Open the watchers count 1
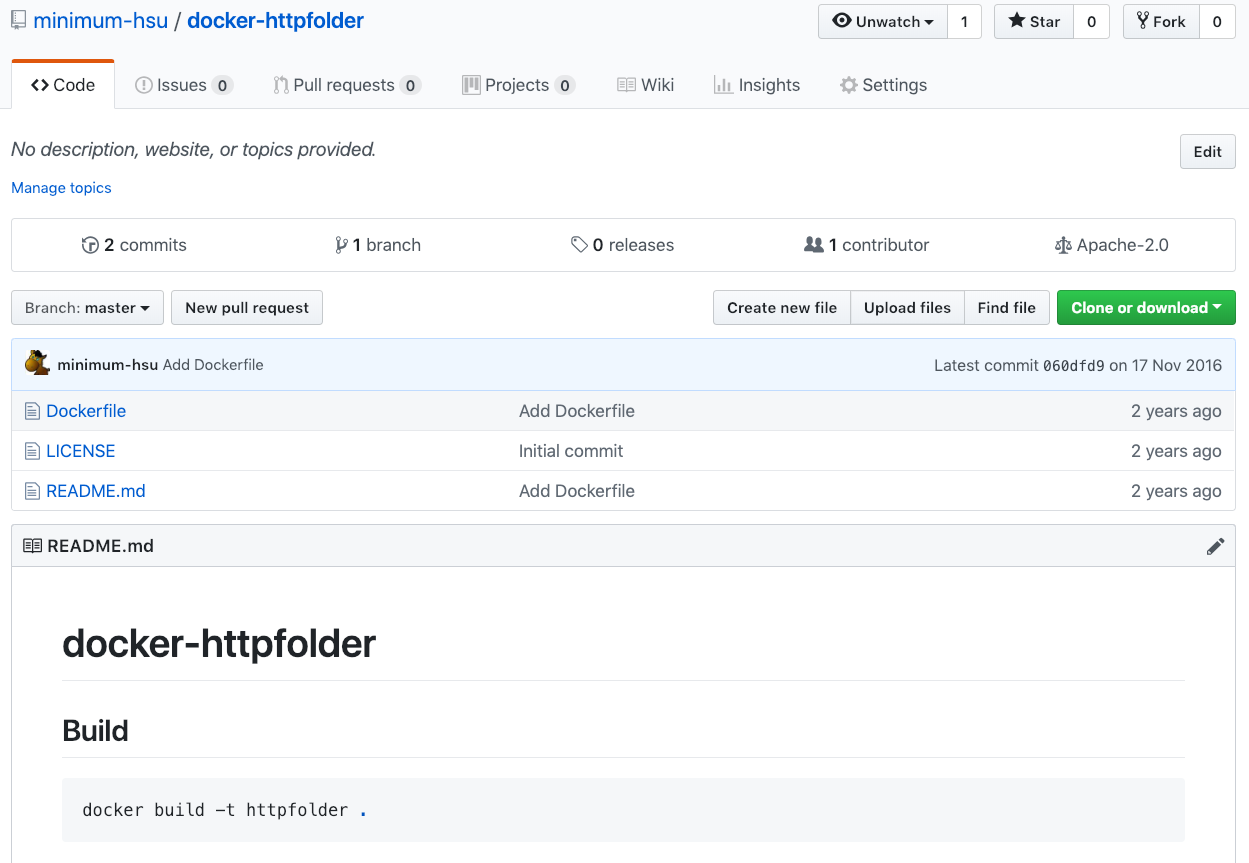The image size is (1249, 863). [964, 22]
